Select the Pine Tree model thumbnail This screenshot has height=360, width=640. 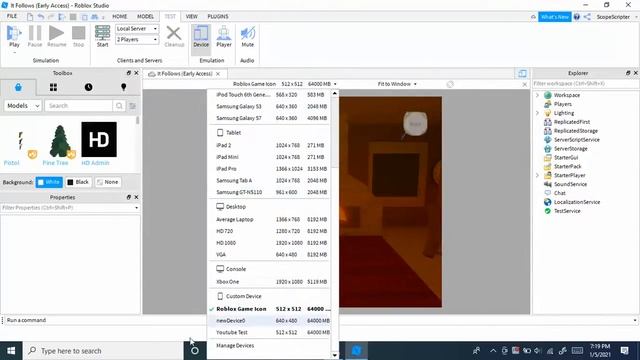(x=60, y=141)
